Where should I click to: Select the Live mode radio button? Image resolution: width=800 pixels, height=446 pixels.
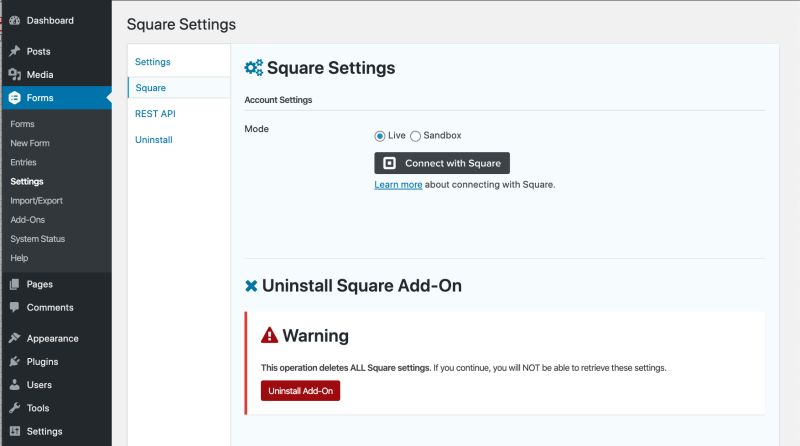tap(380, 136)
